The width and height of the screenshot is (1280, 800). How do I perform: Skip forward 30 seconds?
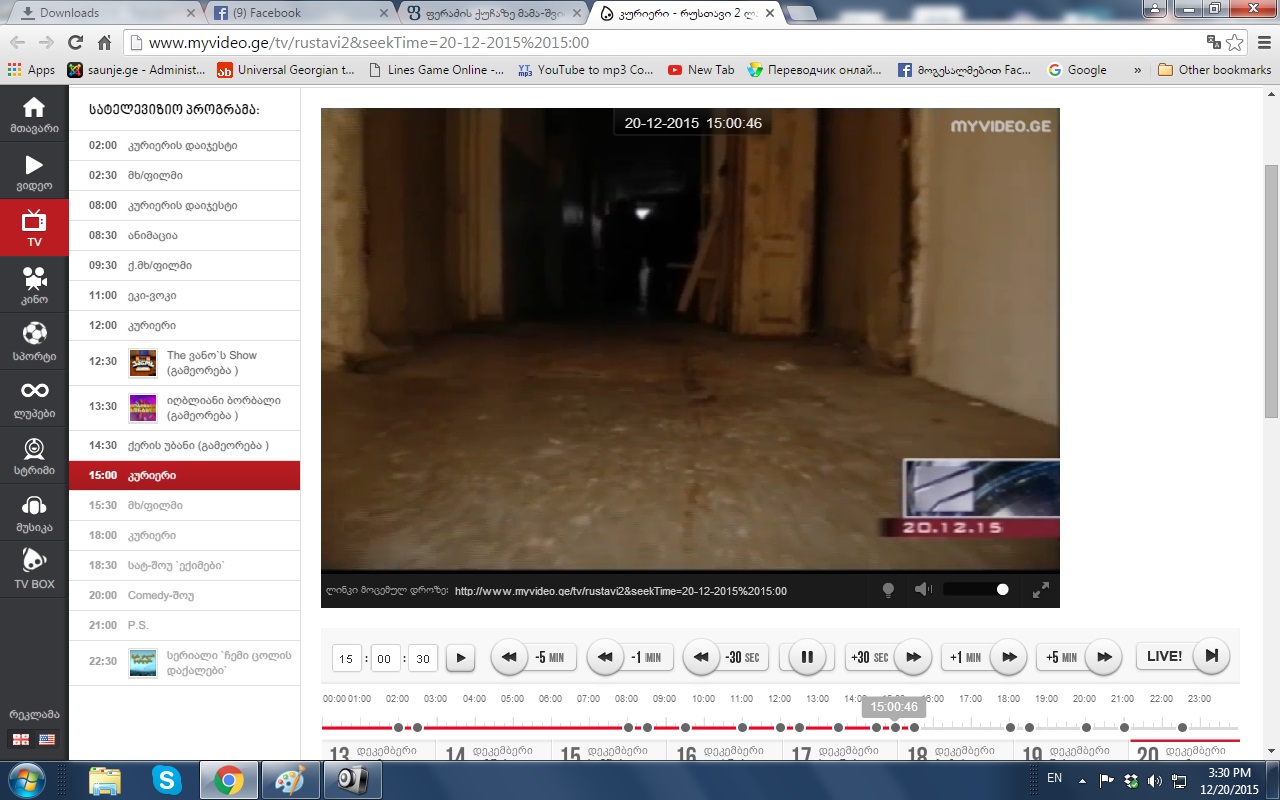(x=888, y=657)
